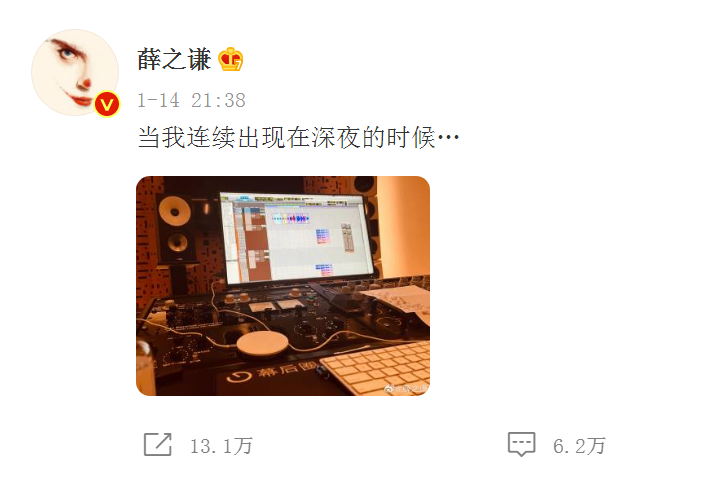Open the post timestamp 1-14 21:38
This screenshot has height=480, width=709.
tap(191, 100)
